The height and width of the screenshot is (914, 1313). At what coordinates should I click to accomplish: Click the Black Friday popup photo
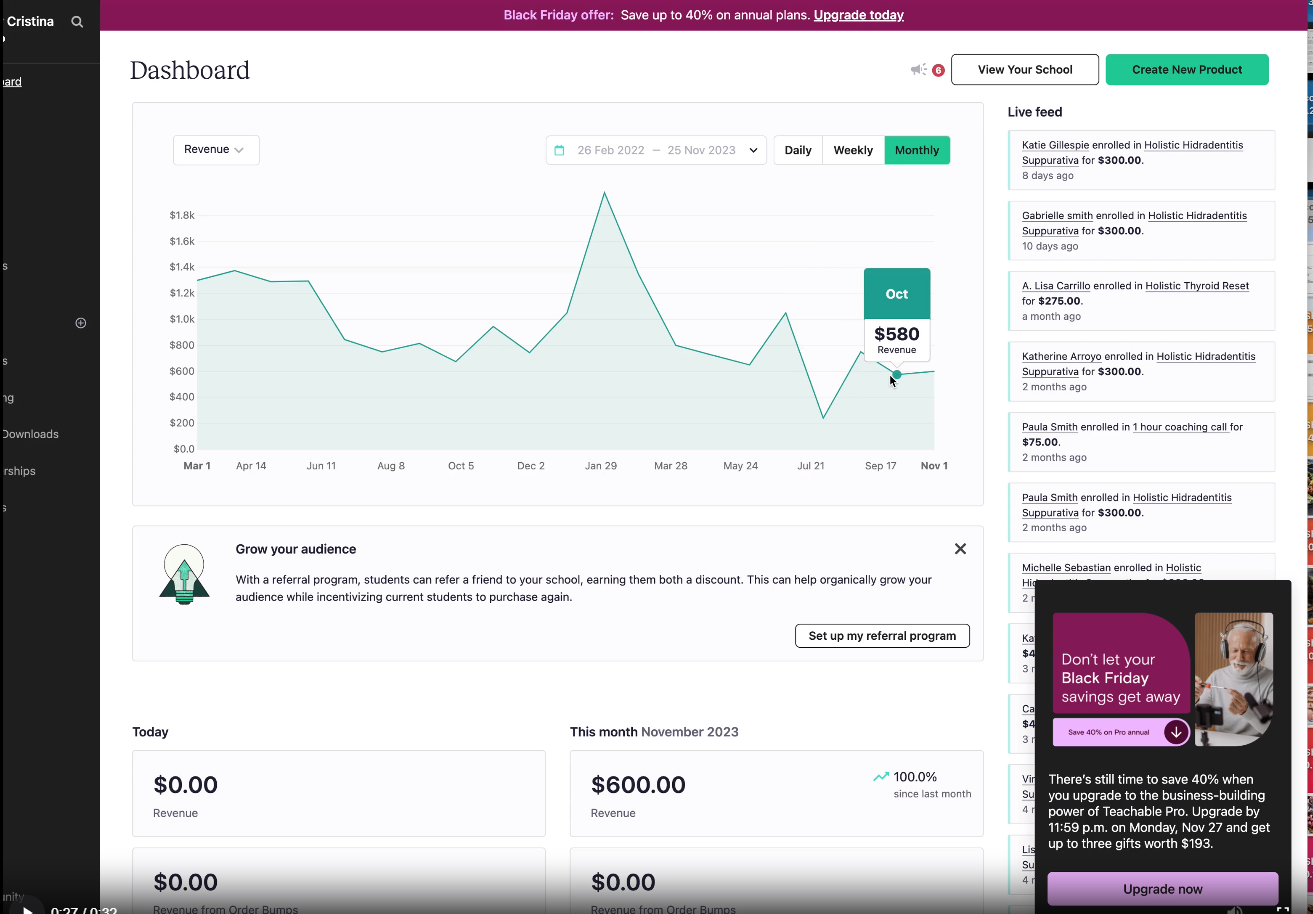tap(1234, 679)
